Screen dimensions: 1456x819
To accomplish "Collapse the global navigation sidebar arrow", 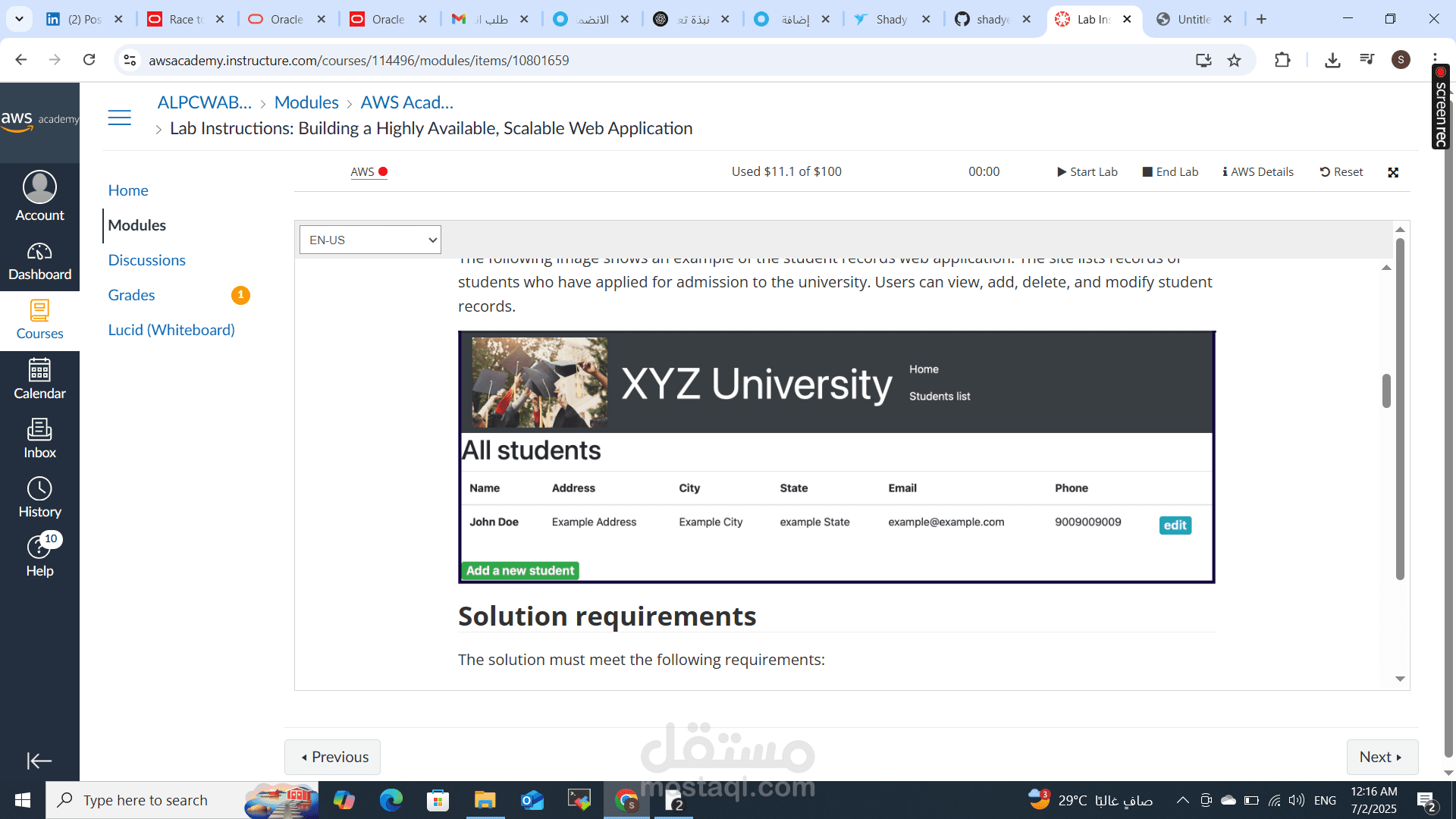I will (39, 761).
